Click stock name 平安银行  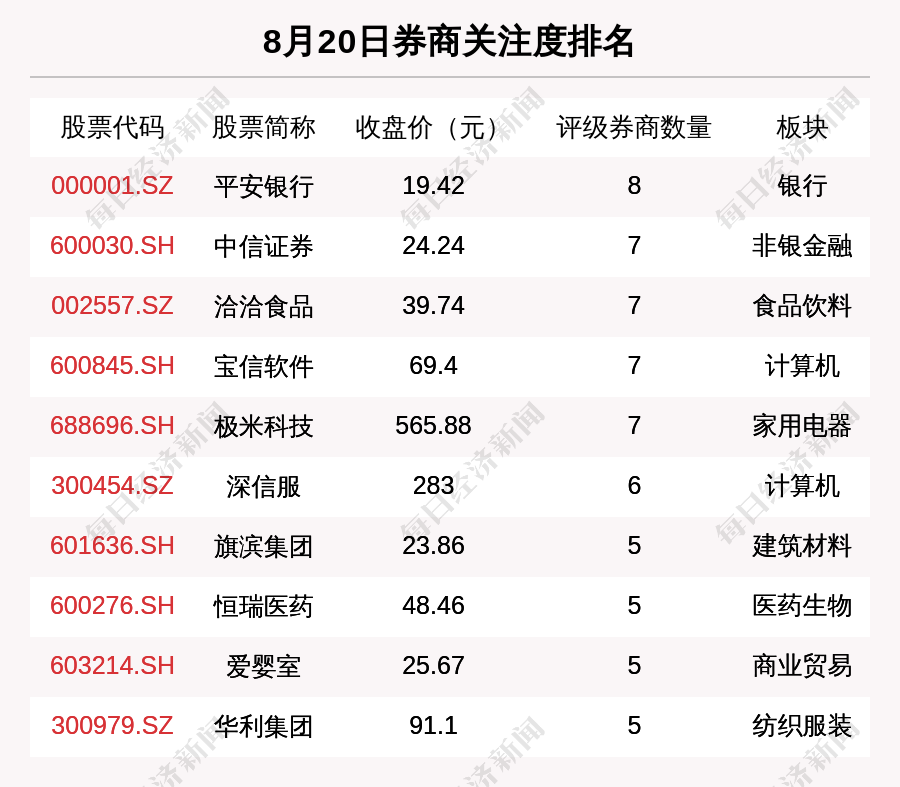pos(263,187)
